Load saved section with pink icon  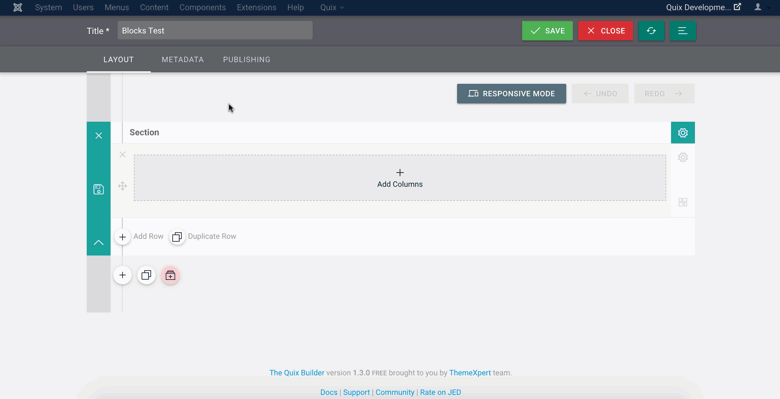click(x=170, y=275)
